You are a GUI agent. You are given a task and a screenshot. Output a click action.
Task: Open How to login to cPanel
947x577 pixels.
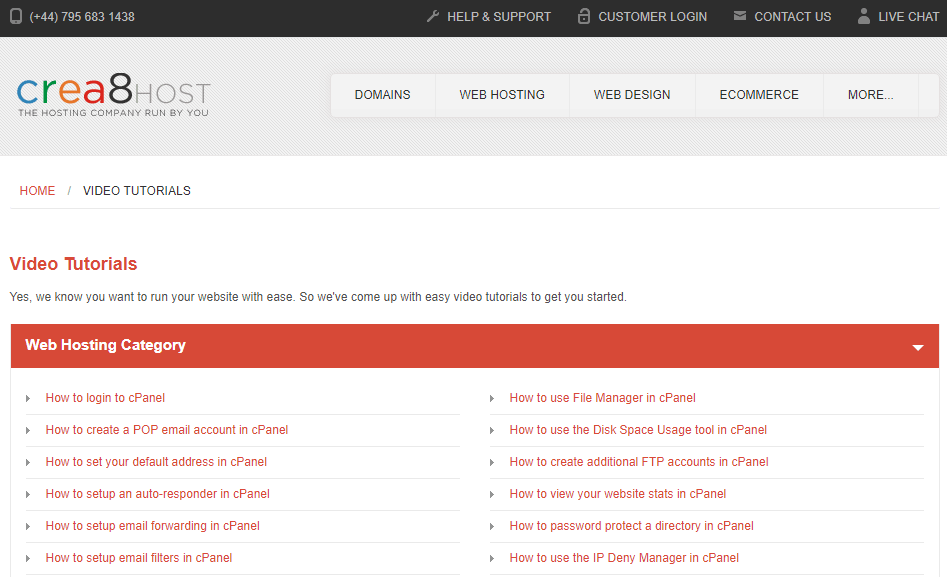point(105,398)
